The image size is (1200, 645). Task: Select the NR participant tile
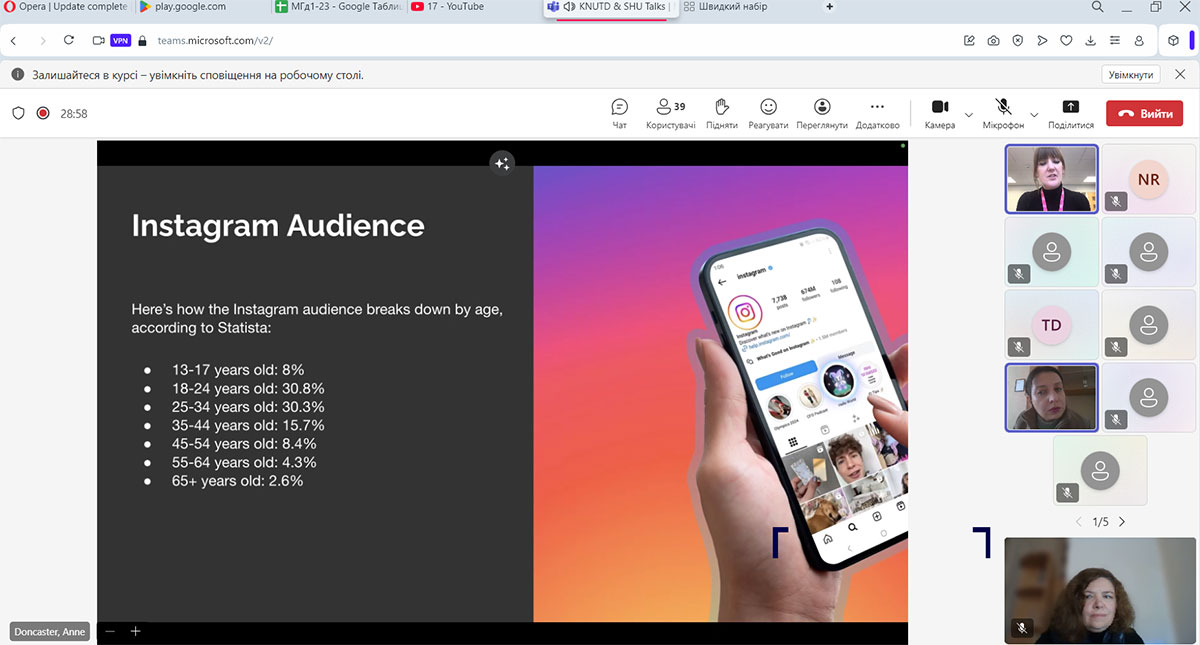tap(1148, 179)
